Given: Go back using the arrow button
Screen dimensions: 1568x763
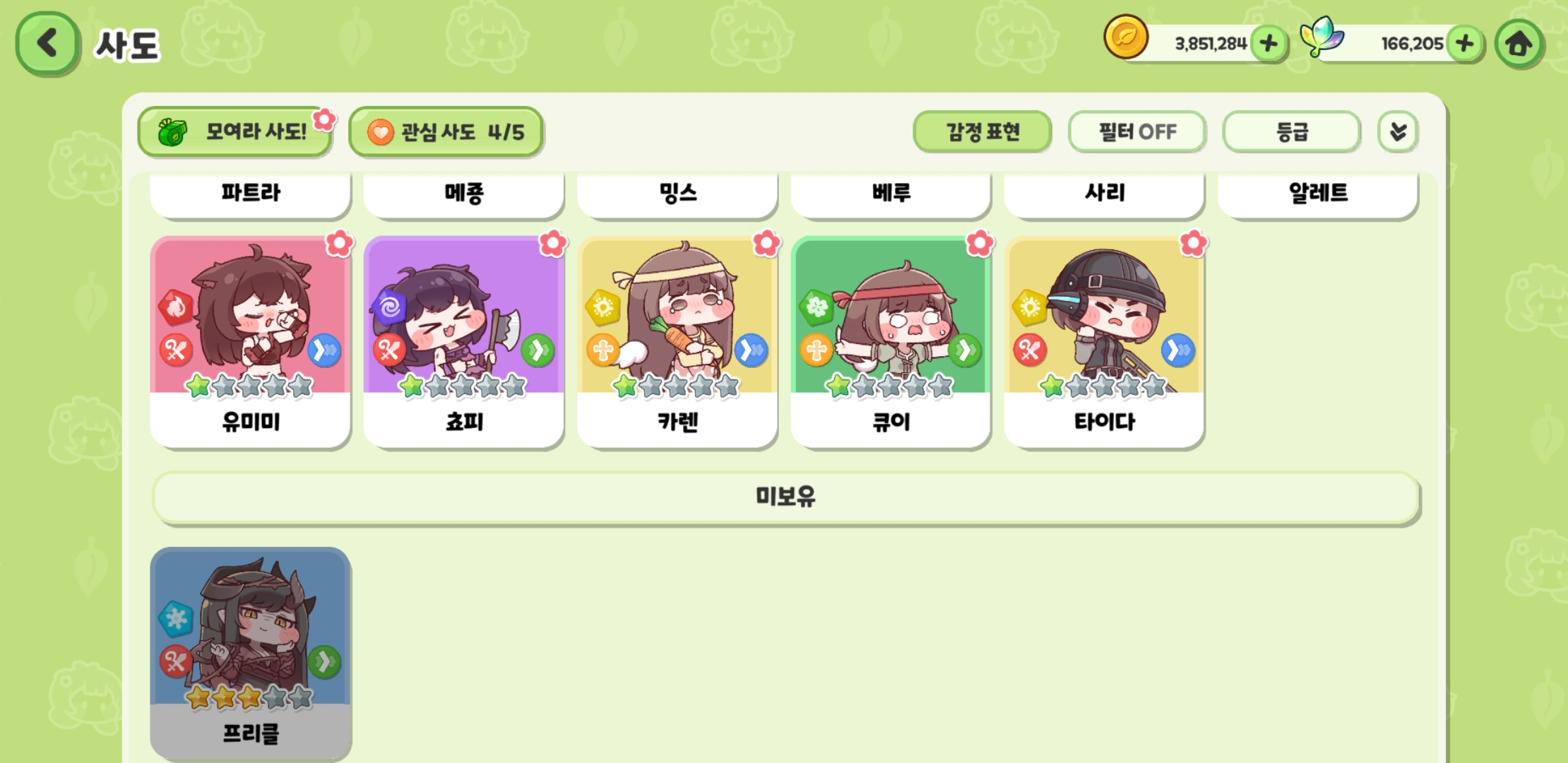Looking at the screenshot, I should [47, 43].
